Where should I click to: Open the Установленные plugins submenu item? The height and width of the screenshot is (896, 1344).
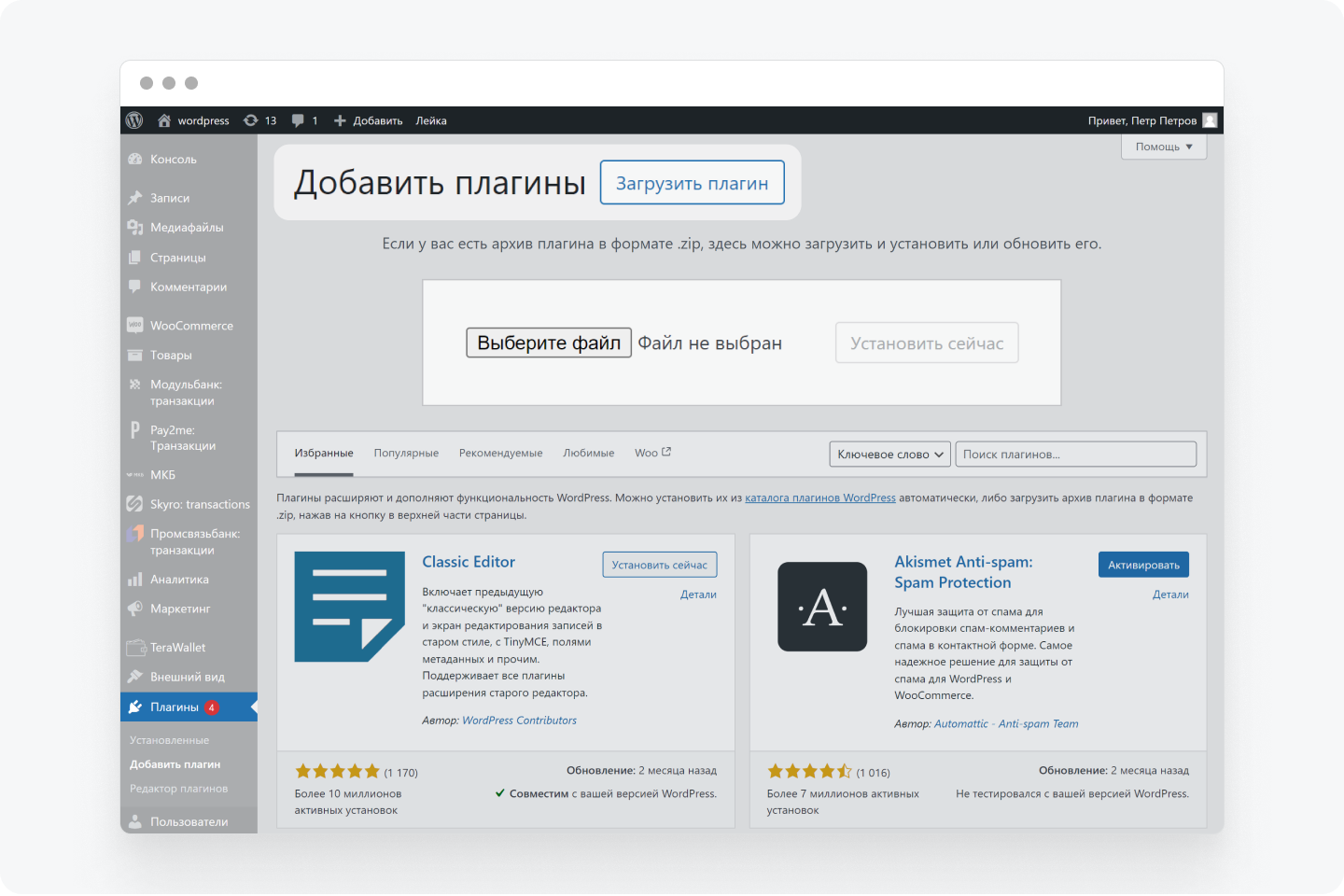click(169, 740)
